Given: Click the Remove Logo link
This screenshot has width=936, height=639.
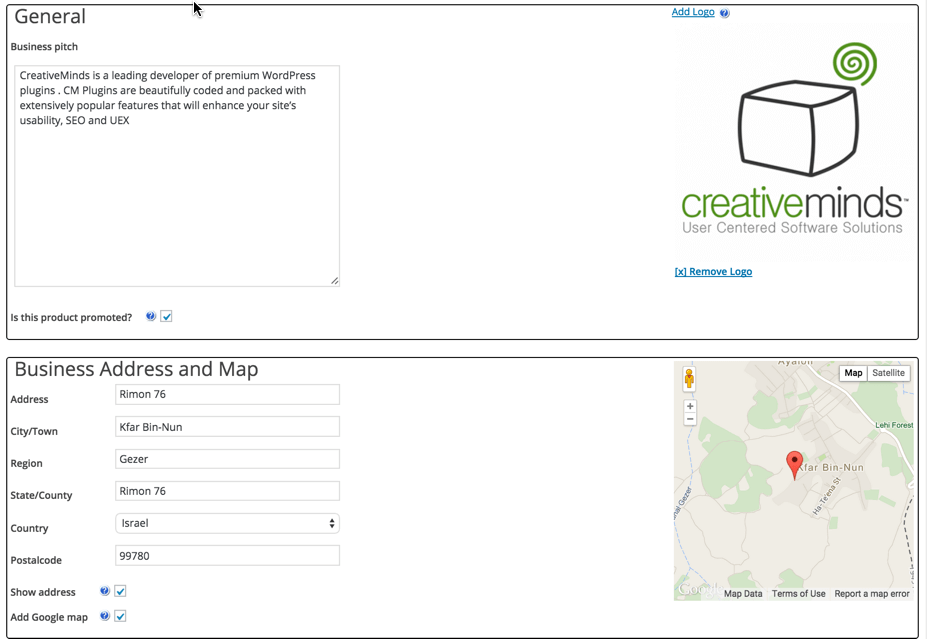Looking at the screenshot, I should pos(713,271).
